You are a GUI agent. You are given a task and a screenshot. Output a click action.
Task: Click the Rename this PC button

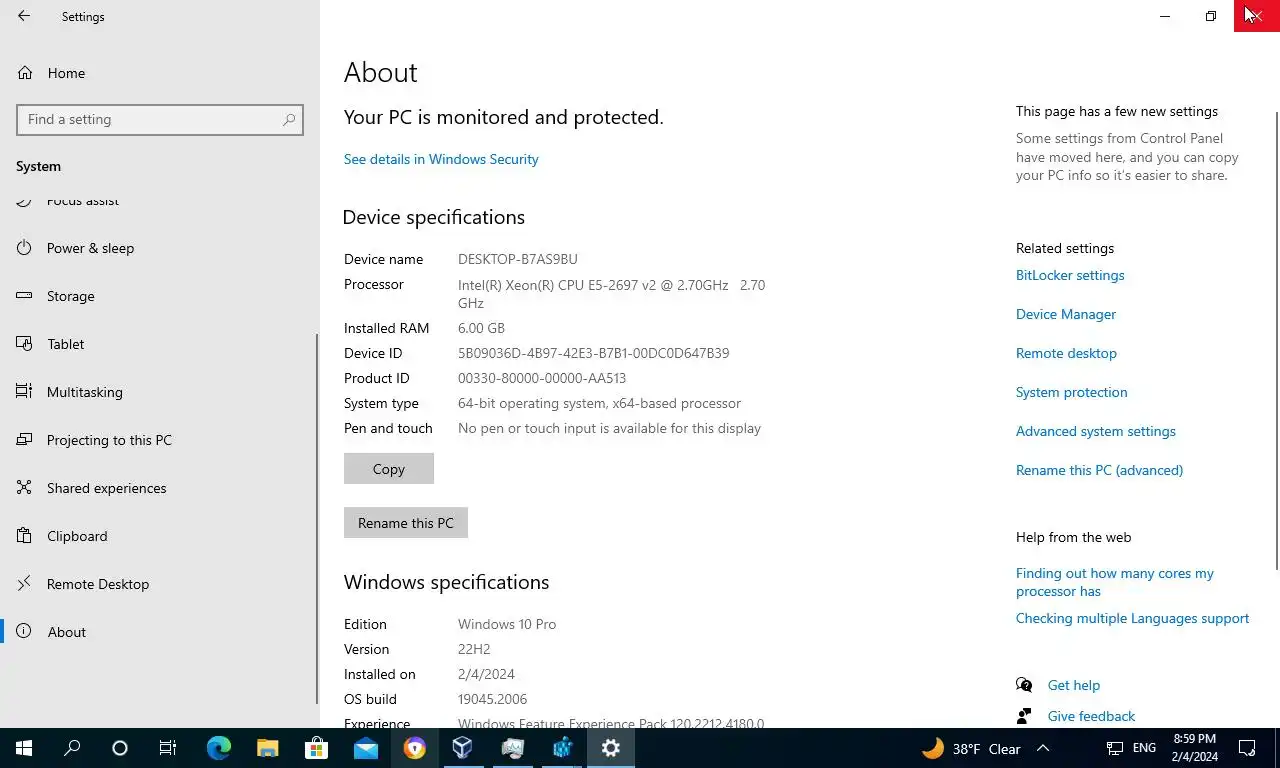pyautogui.click(x=406, y=523)
